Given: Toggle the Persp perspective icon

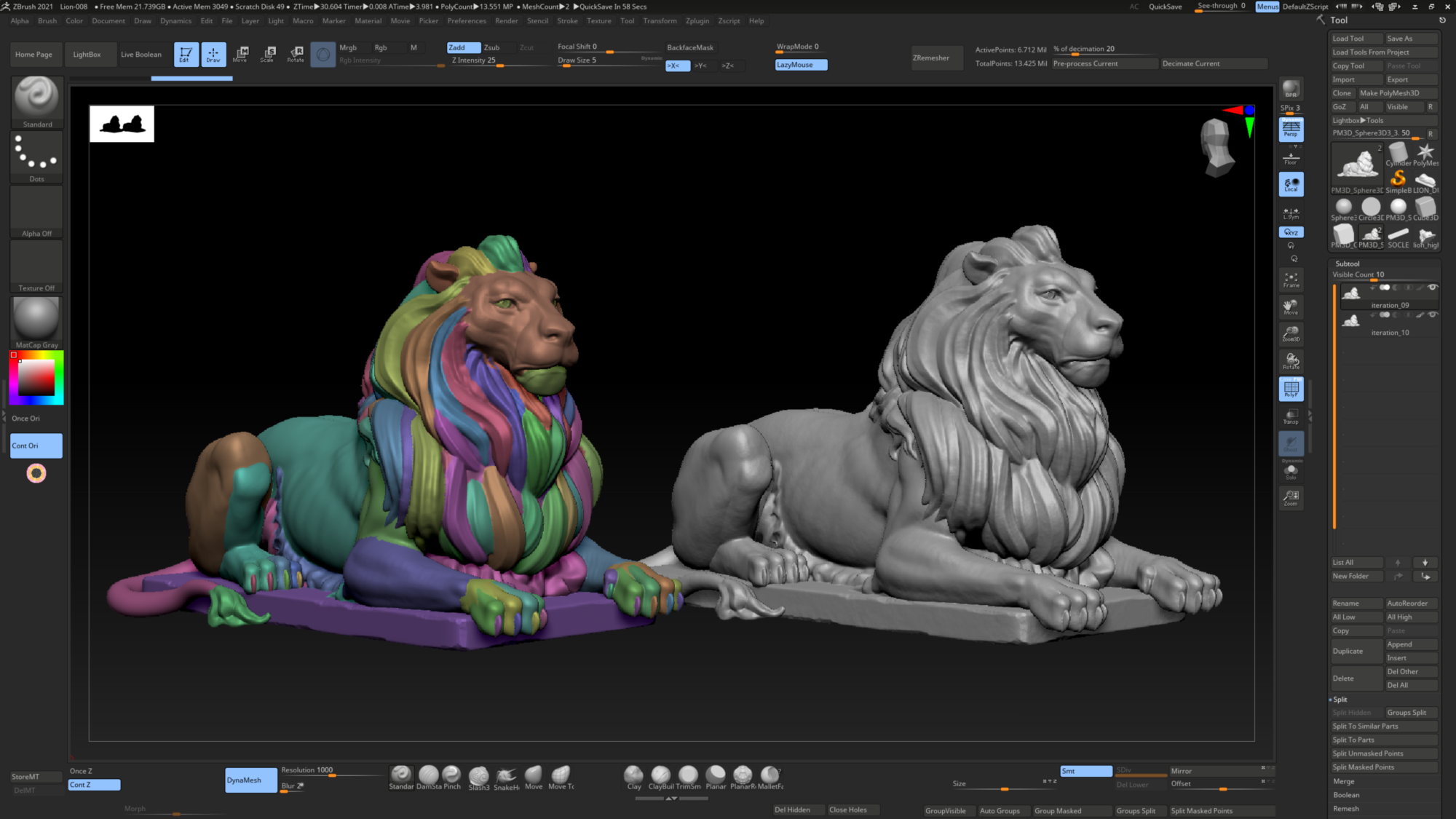Looking at the screenshot, I should pyautogui.click(x=1291, y=130).
